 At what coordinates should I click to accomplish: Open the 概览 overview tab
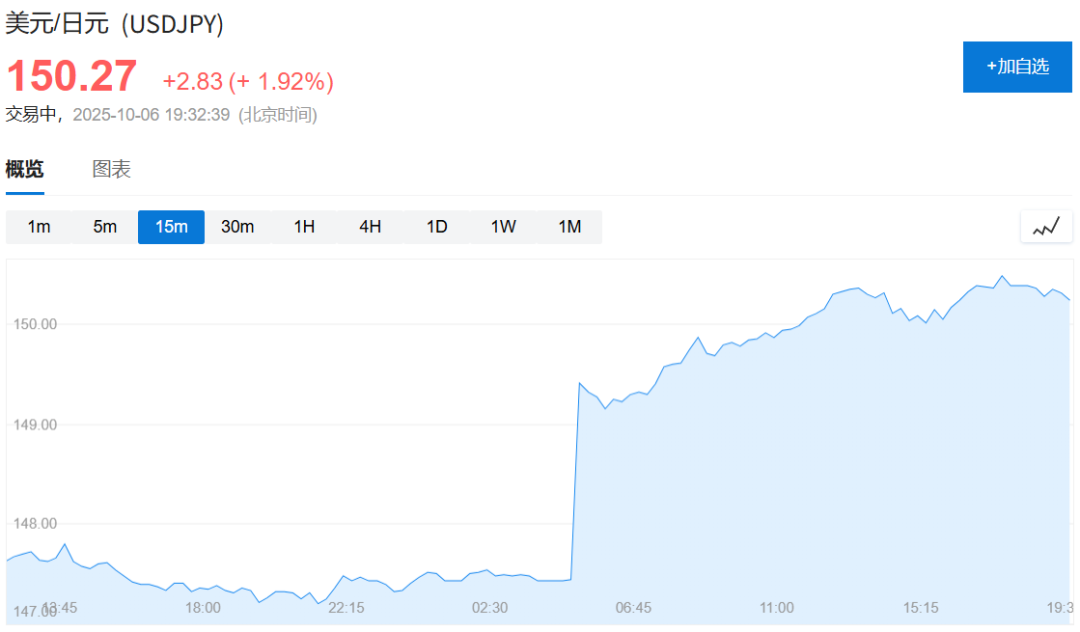coord(25,169)
